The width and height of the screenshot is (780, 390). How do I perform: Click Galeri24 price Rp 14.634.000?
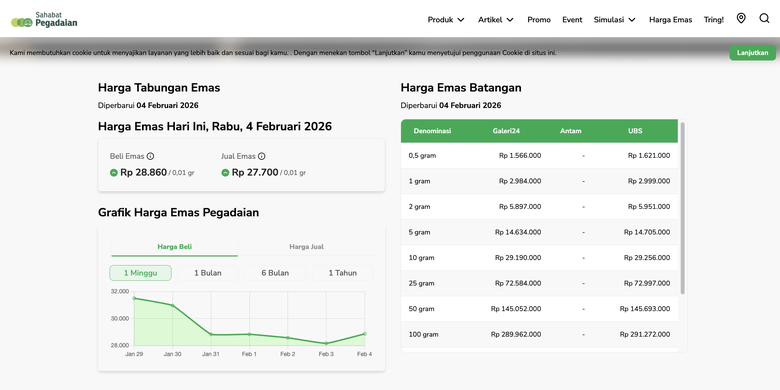pos(518,232)
